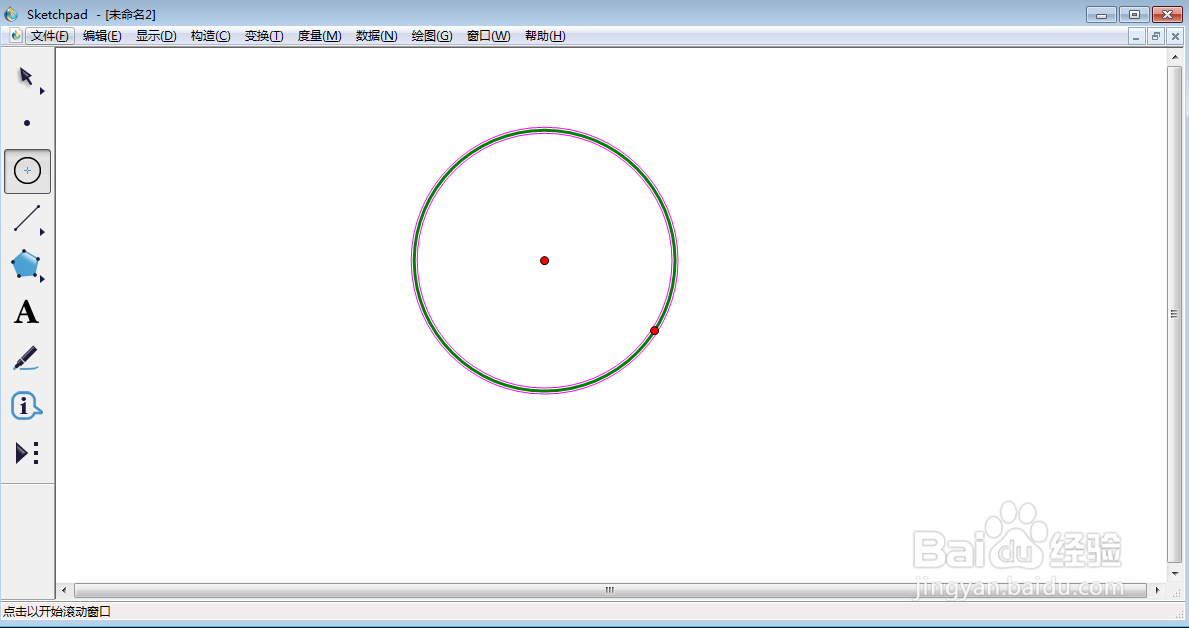
Task: Close the inner document window
Action: click(x=1175, y=36)
